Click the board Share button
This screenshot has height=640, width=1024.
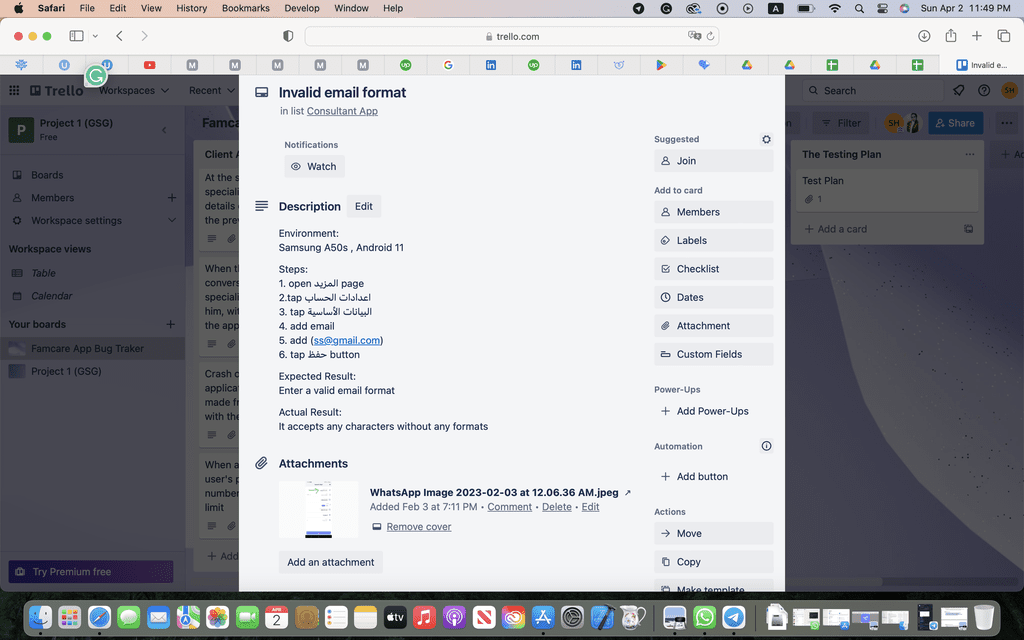tap(956, 123)
